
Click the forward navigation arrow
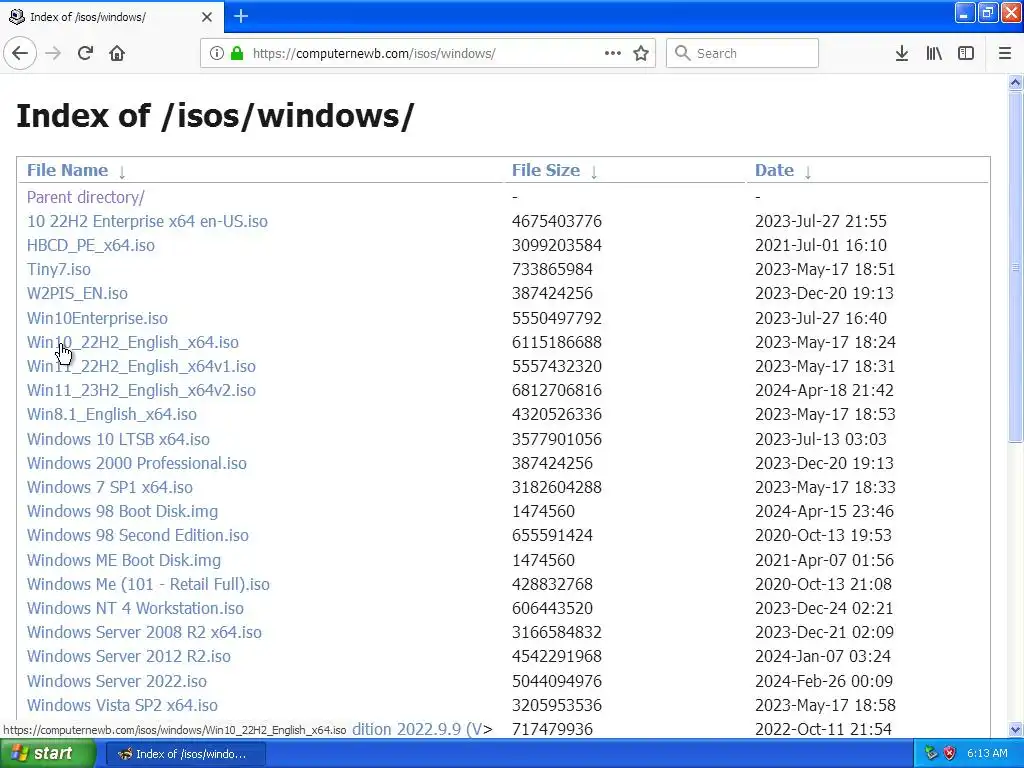(53, 53)
